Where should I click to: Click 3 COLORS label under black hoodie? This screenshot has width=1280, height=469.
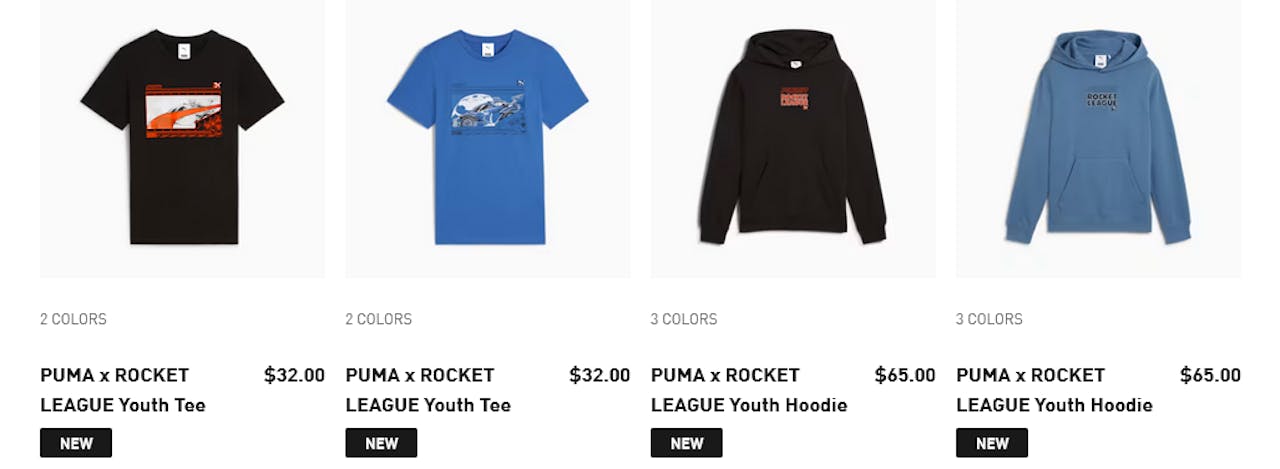(x=684, y=319)
